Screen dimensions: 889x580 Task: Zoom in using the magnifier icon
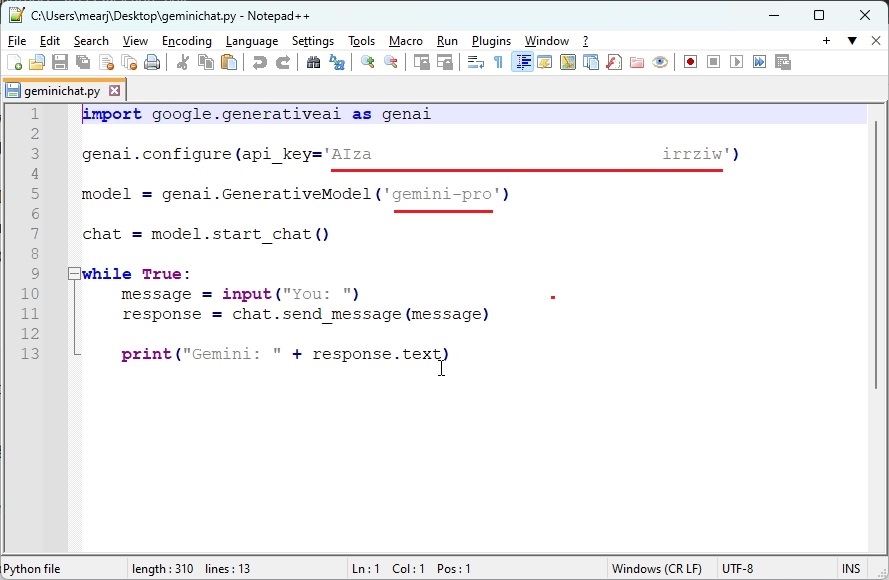pos(366,61)
